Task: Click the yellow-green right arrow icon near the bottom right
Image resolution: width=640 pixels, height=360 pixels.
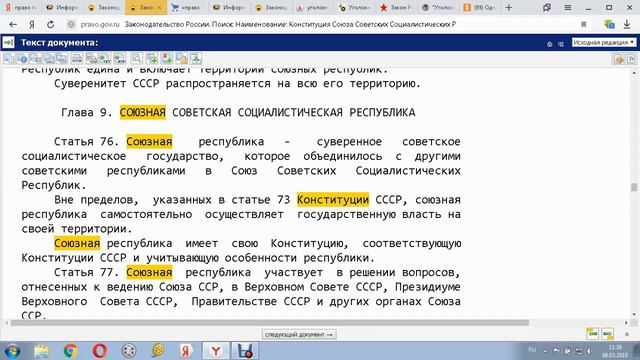Action: pos(607,334)
